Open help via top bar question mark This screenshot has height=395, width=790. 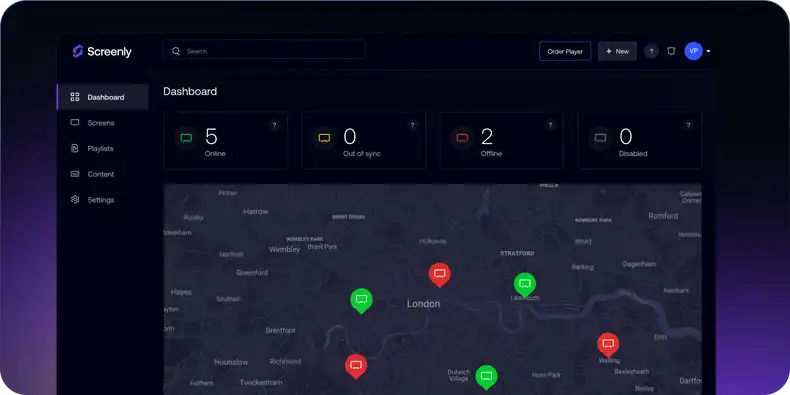(x=651, y=51)
